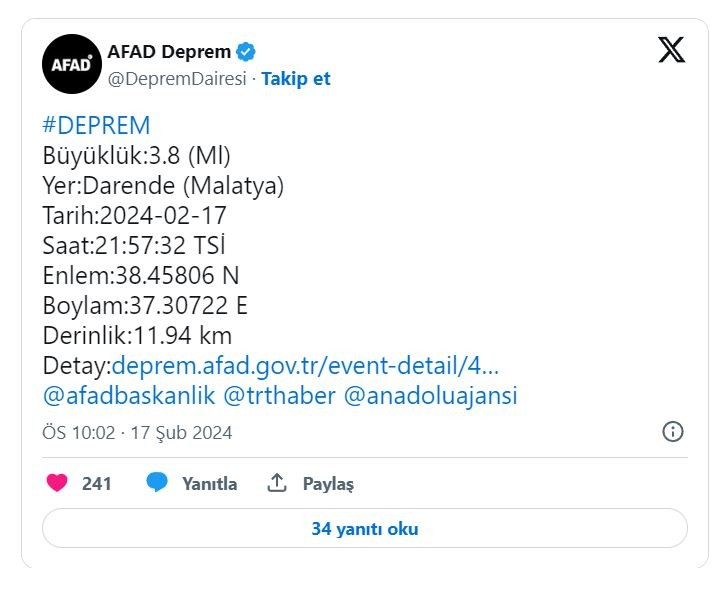This screenshot has width=719, height=589.
Task: Open the @afadbaskanlik mention
Action: tap(129, 396)
